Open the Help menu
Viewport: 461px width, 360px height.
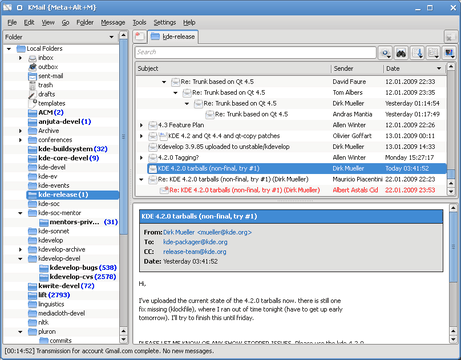tap(189, 22)
